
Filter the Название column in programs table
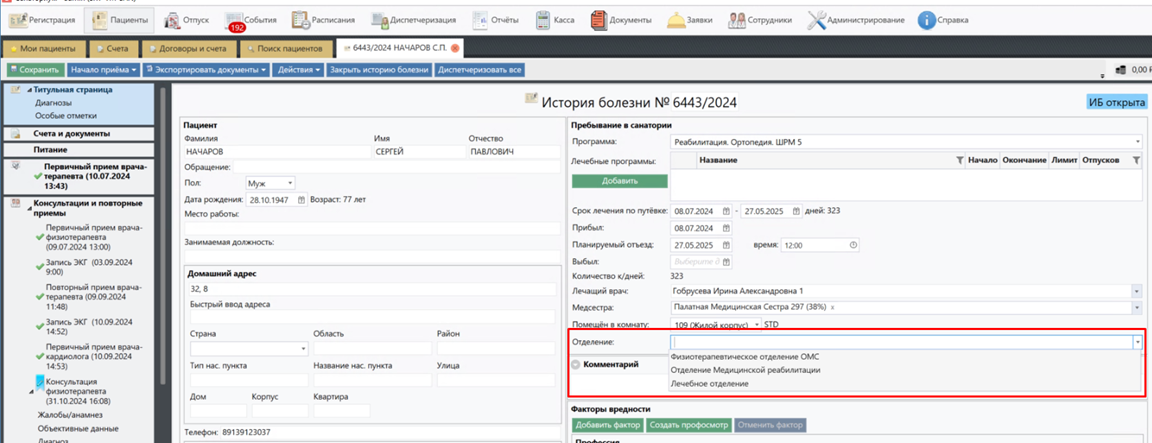pos(959,160)
